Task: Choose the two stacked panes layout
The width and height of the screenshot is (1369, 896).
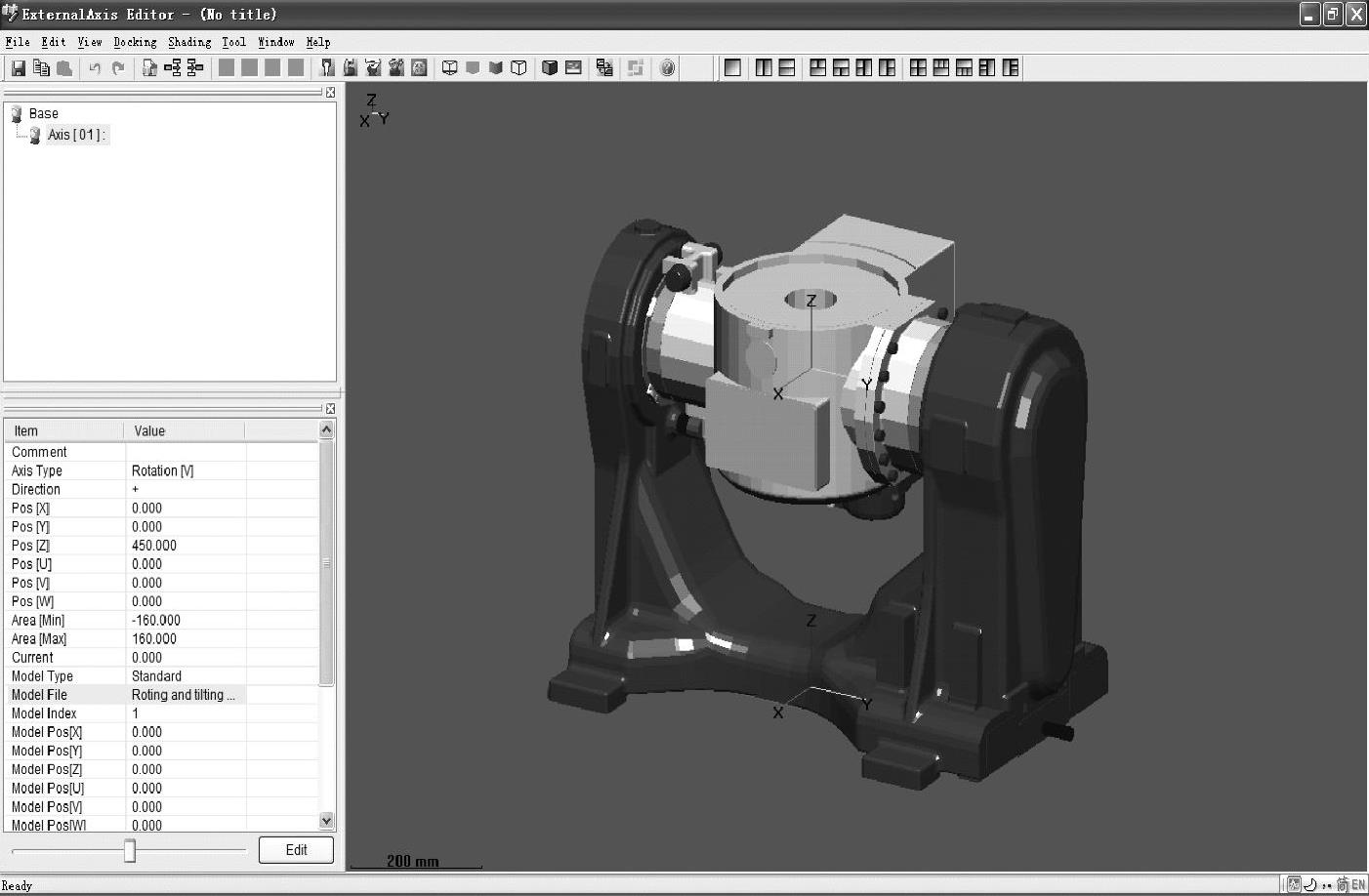Action: (x=787, y=67)
